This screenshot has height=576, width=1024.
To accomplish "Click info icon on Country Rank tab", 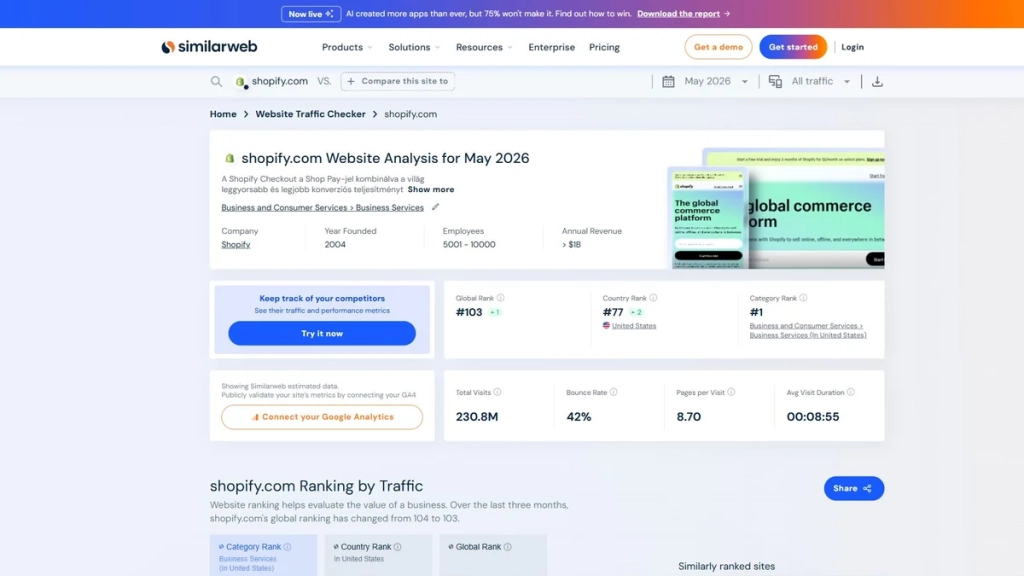I will coord(398,547).
